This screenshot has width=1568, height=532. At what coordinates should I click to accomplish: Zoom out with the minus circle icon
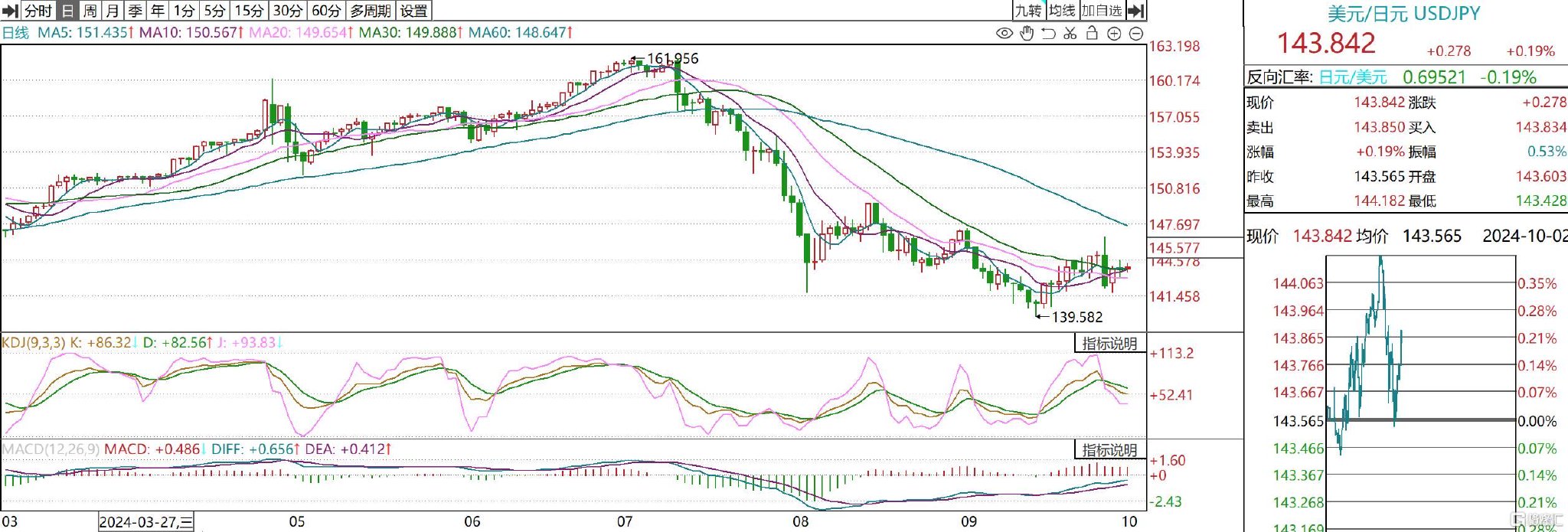pyautogui.click(x=1136, y=33)
